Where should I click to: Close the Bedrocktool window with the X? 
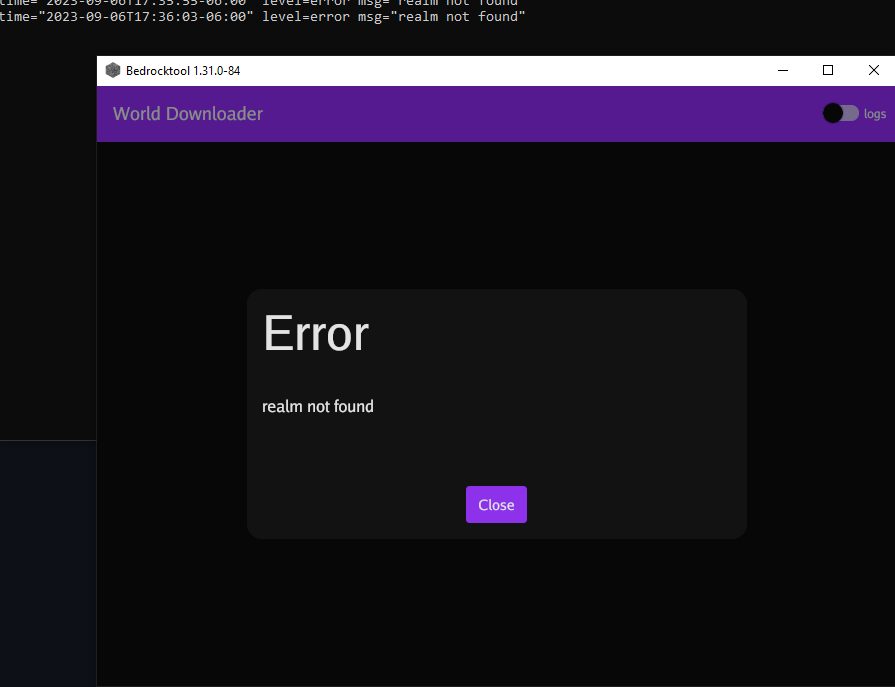click(x=873, y=70)
